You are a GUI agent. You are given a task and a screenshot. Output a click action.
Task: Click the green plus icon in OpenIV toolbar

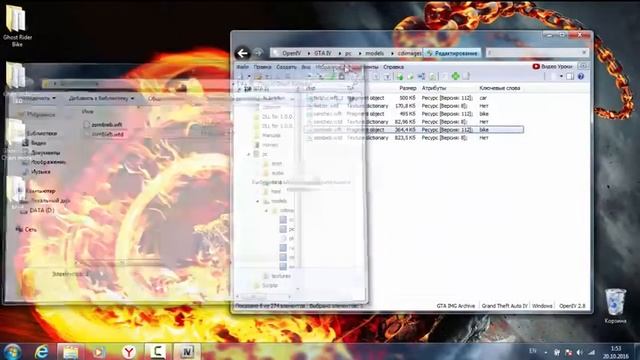coord(455,76)
